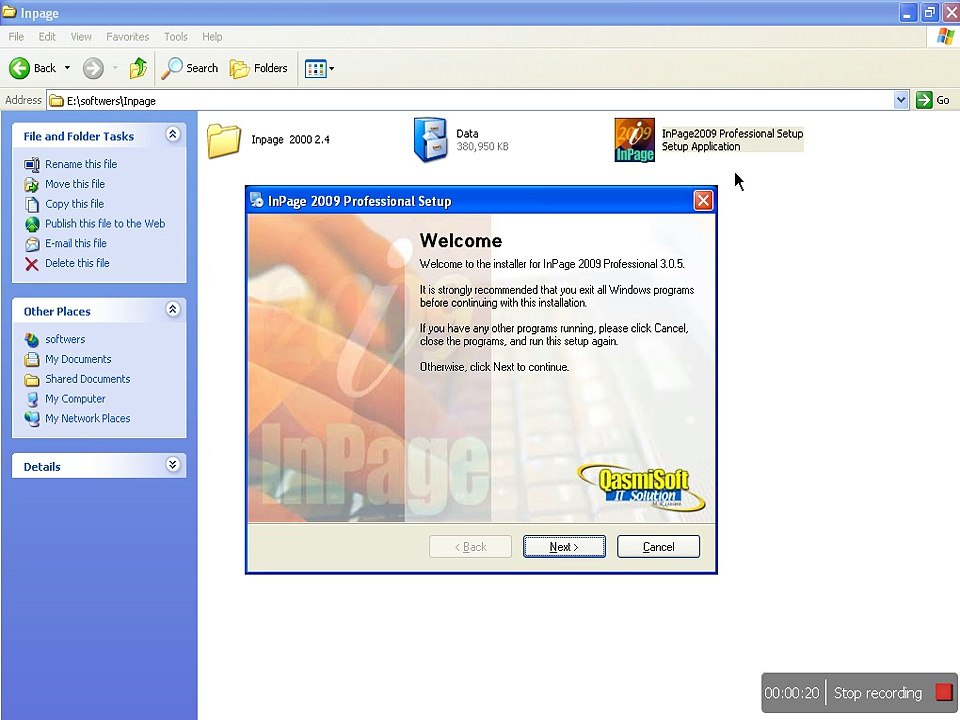Expand the Details panel
The width and height of the screenshot is (960, 720).
(173, 464)
